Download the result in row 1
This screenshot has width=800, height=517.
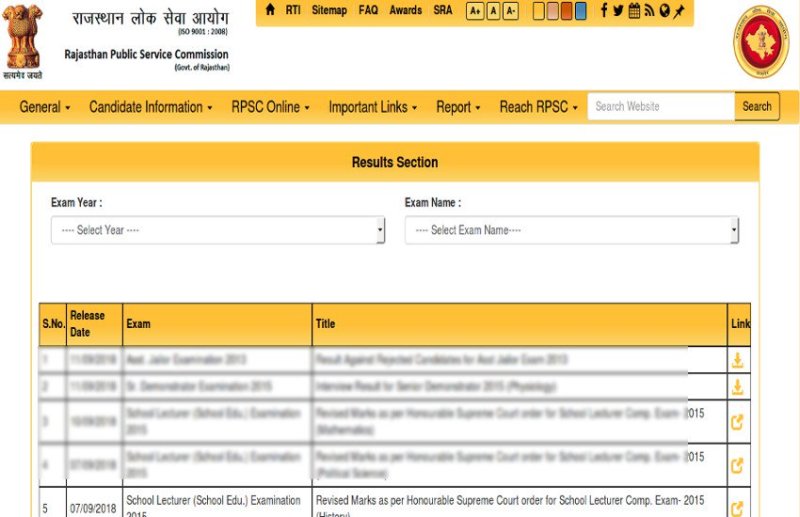(x=738, y=360)
